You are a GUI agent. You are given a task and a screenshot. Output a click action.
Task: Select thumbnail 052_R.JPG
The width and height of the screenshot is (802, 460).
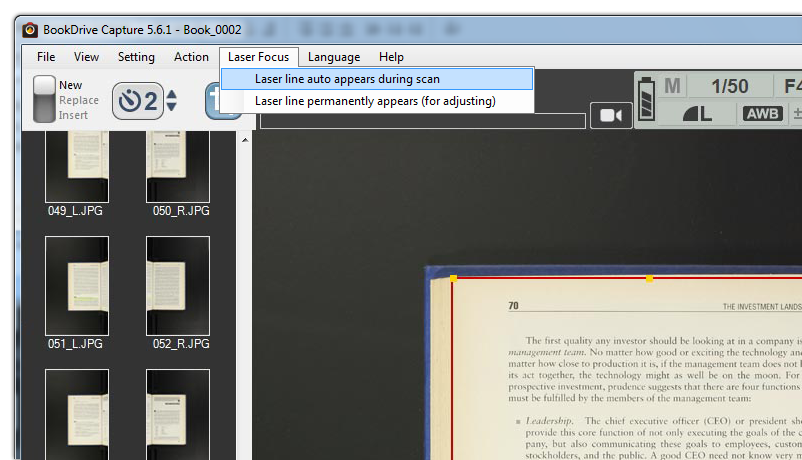(x=178, y=286)
